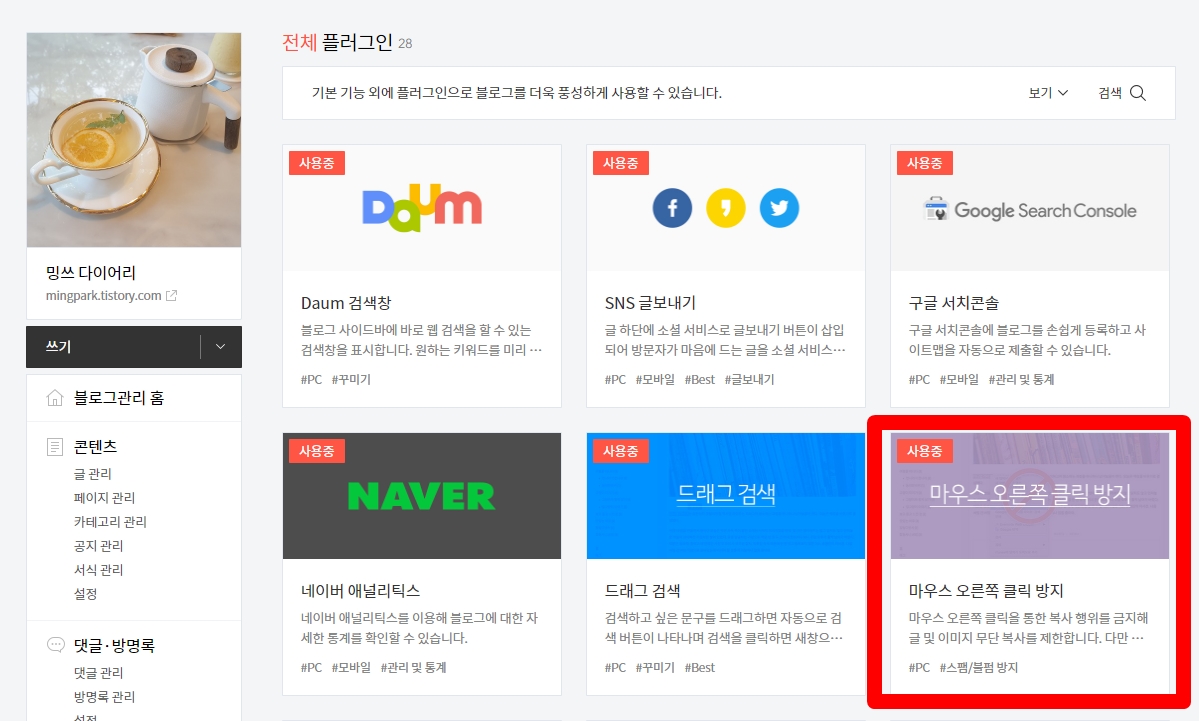Click the NAVER logo banner
The height and width of the screenshot is (721, 1199).
pyautogui.click(x=422, y=496)
